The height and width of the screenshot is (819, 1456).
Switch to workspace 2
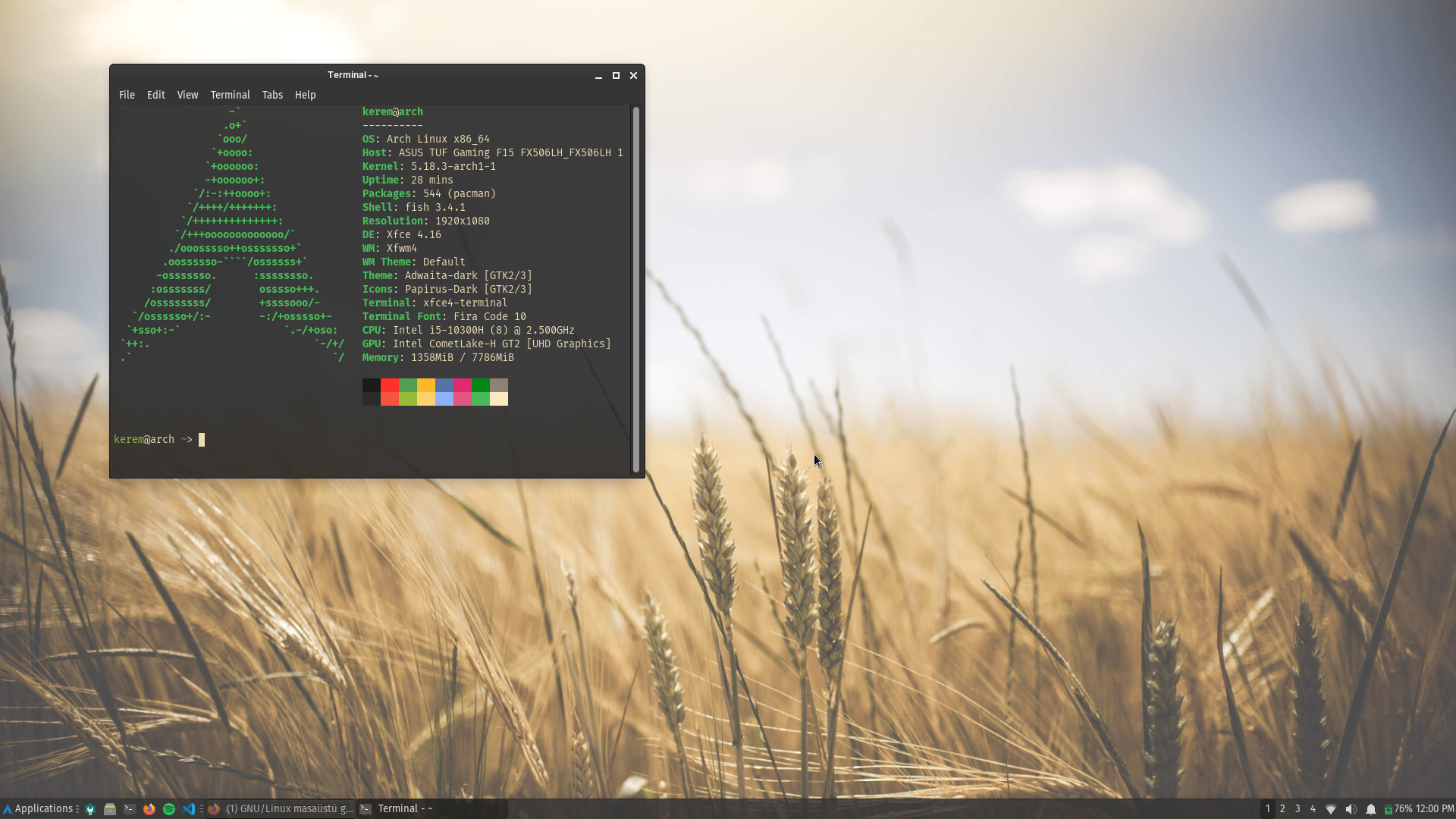[x=1282, y=809]
